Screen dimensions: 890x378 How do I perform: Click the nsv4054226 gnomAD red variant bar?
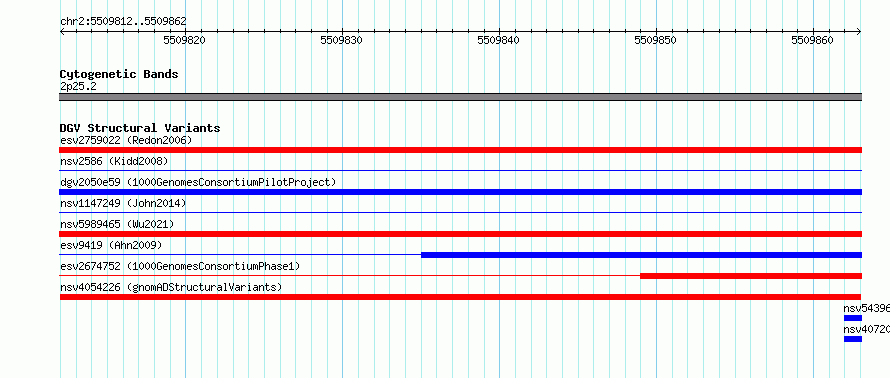tap(460, 297)
